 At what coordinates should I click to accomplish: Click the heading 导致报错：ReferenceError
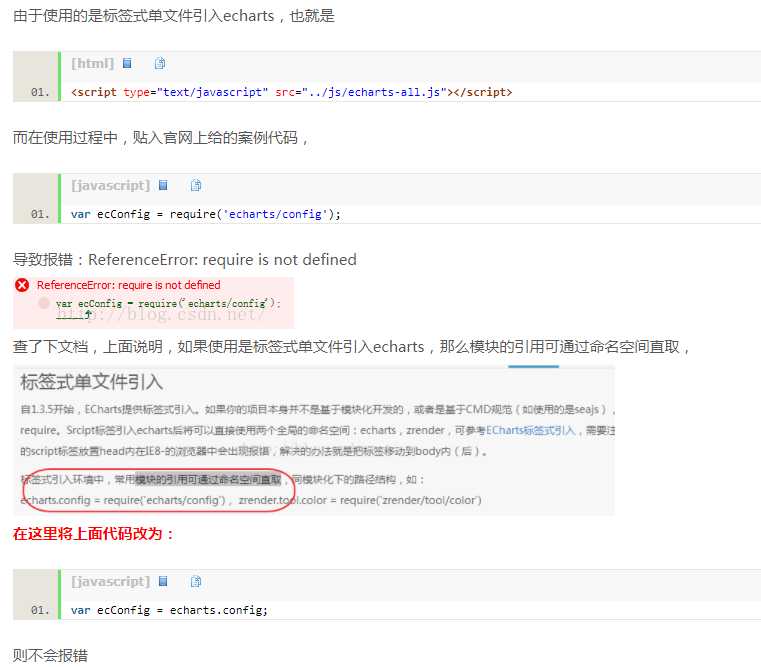pyautogui.click(x=185, y=260)
